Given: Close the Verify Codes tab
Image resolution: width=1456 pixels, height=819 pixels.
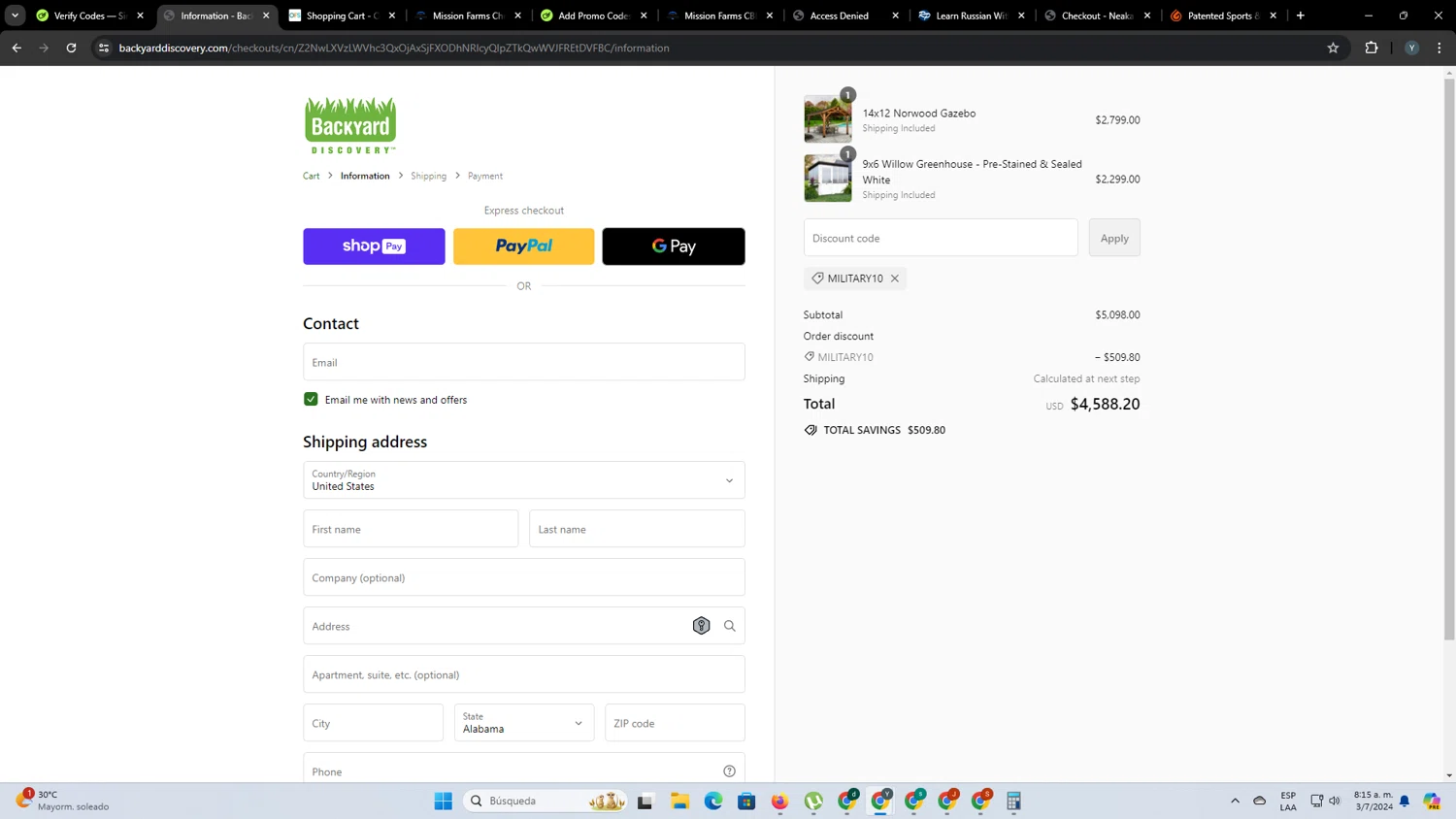Looking at the screenshot, I should click(x=141, y=16).
